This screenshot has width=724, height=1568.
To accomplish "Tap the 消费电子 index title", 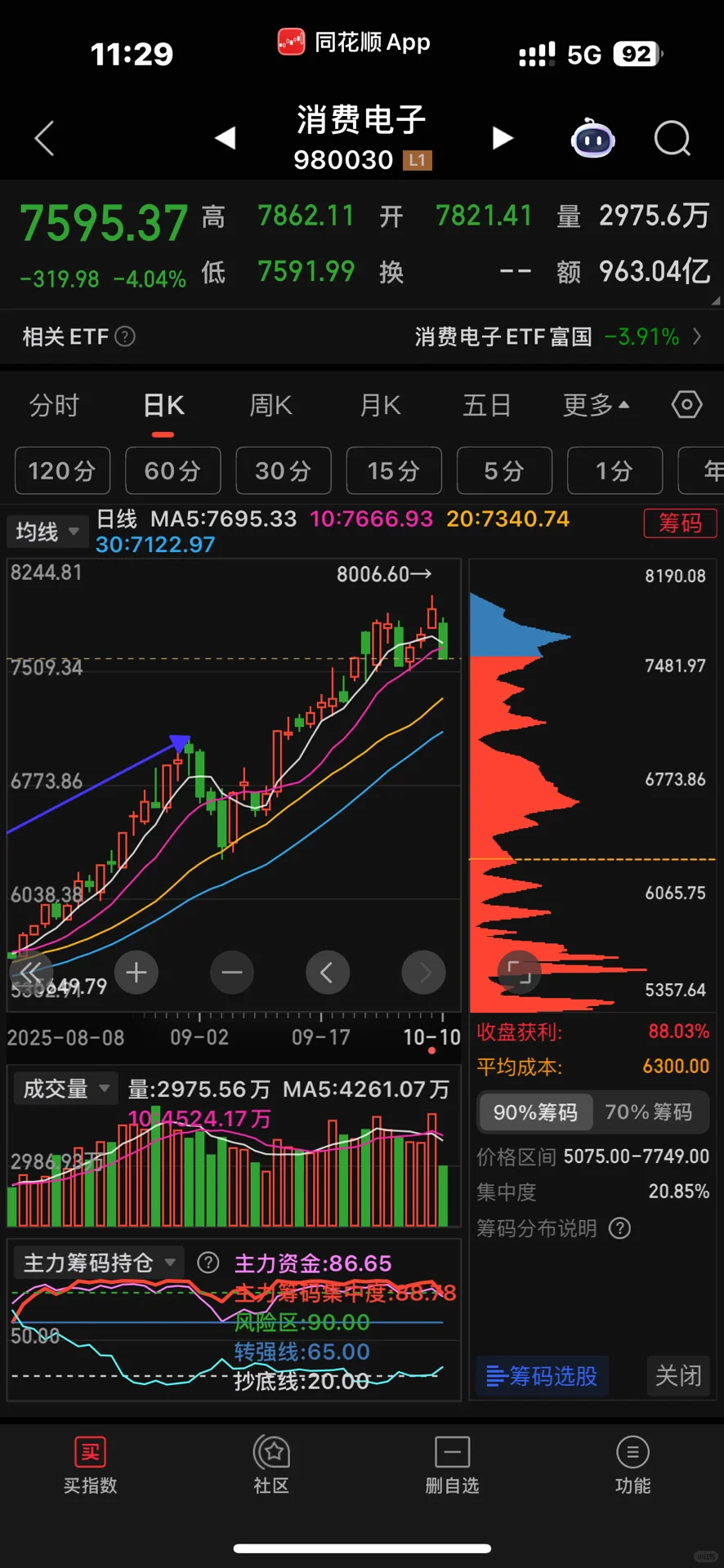I will 361,120.
